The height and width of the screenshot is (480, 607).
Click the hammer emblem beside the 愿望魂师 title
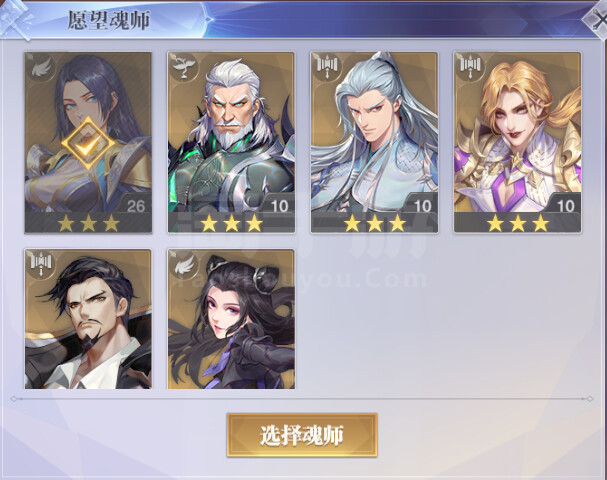point(15,17)
